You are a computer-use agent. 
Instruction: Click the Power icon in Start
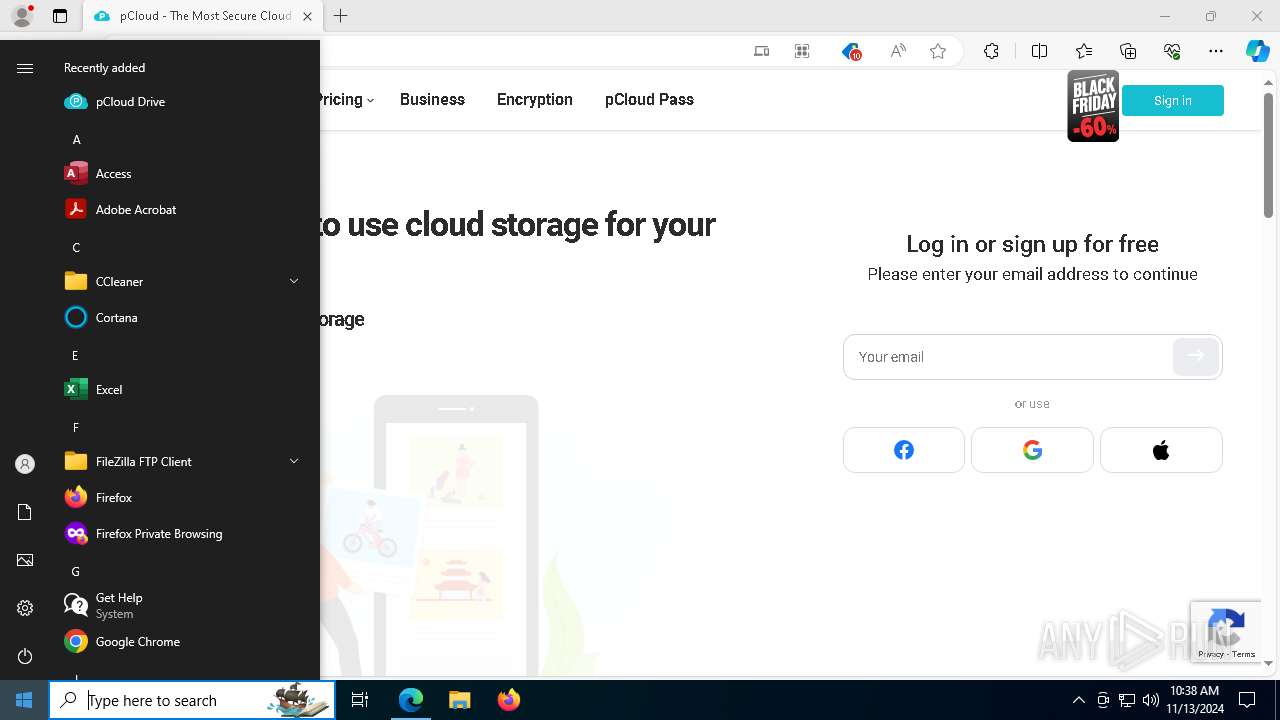[x=25, y=656]
